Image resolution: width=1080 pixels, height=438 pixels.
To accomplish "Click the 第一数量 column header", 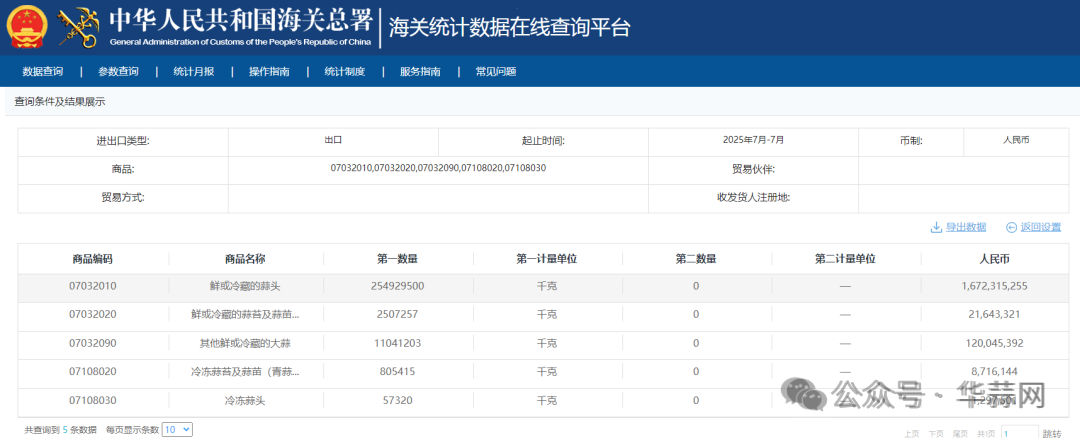I will coord(397,260).
